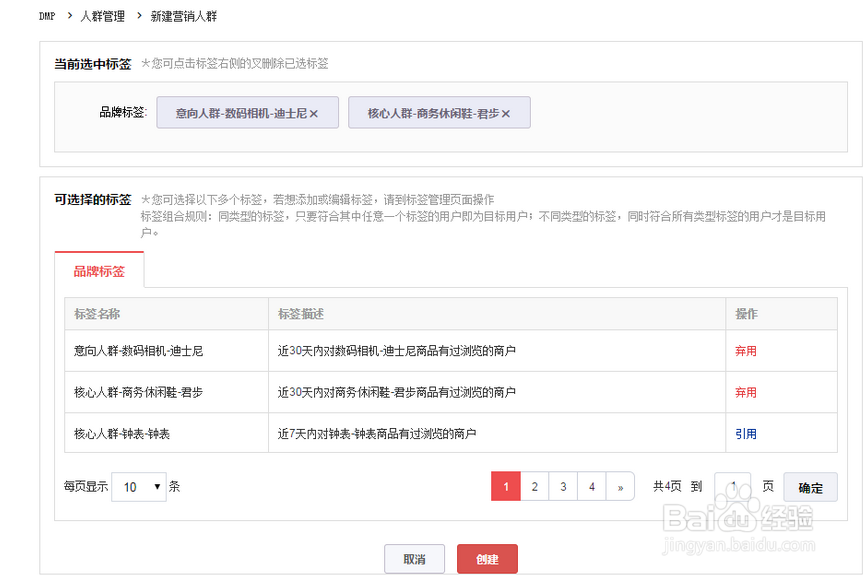Open the per-page count dropdown showing 10
This screenshot has width=864, height=575.
pos(139,487)
